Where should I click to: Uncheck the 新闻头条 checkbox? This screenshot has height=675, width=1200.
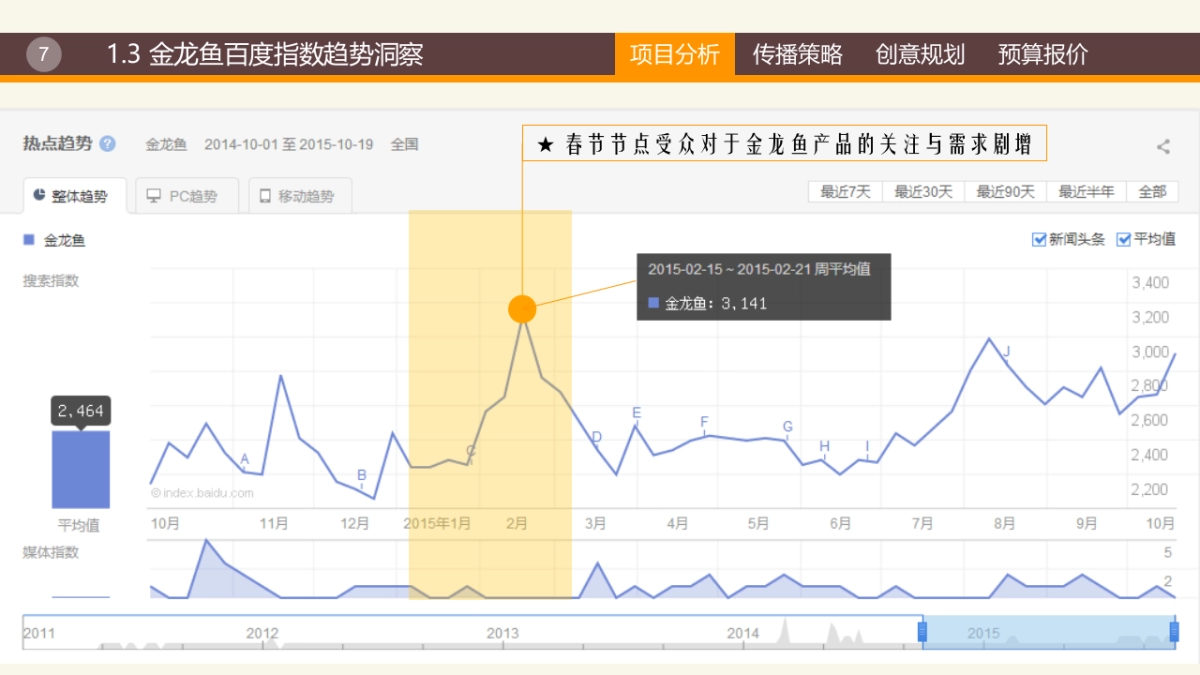(1038, 240)
